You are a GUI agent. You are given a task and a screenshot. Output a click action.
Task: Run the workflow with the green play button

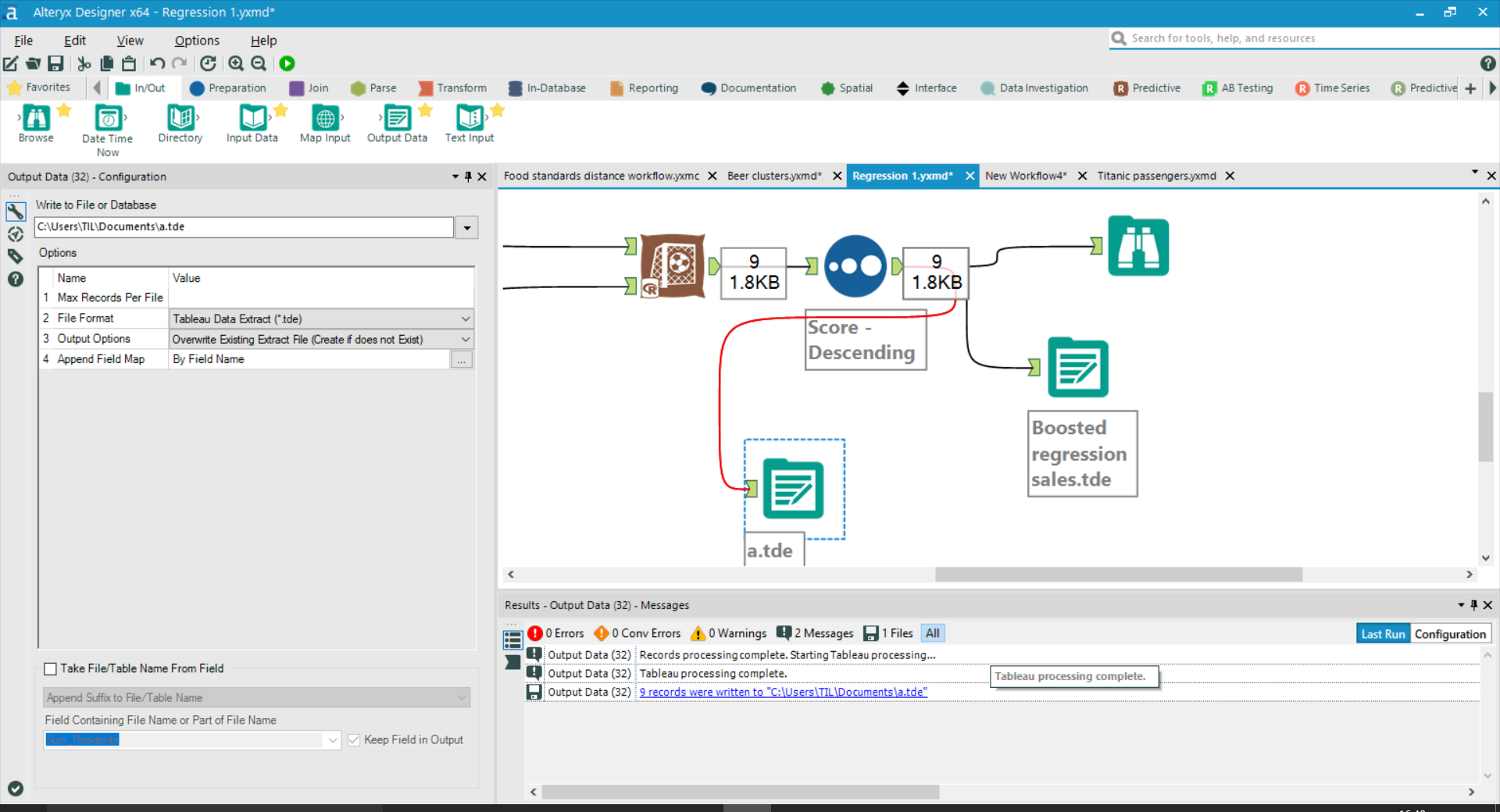click(287, 63)
